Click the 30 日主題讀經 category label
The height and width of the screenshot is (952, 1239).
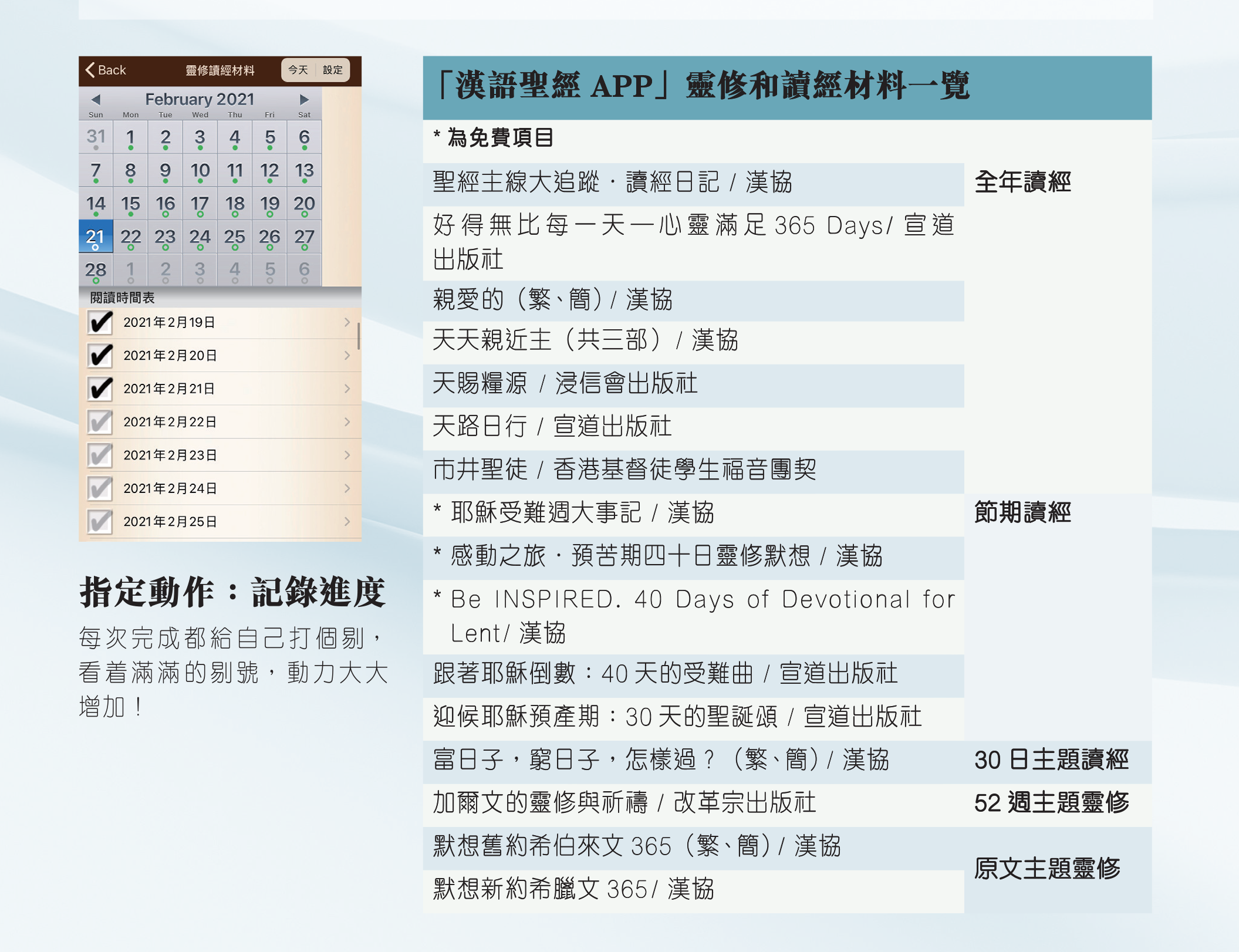[x=1052, y=761]
